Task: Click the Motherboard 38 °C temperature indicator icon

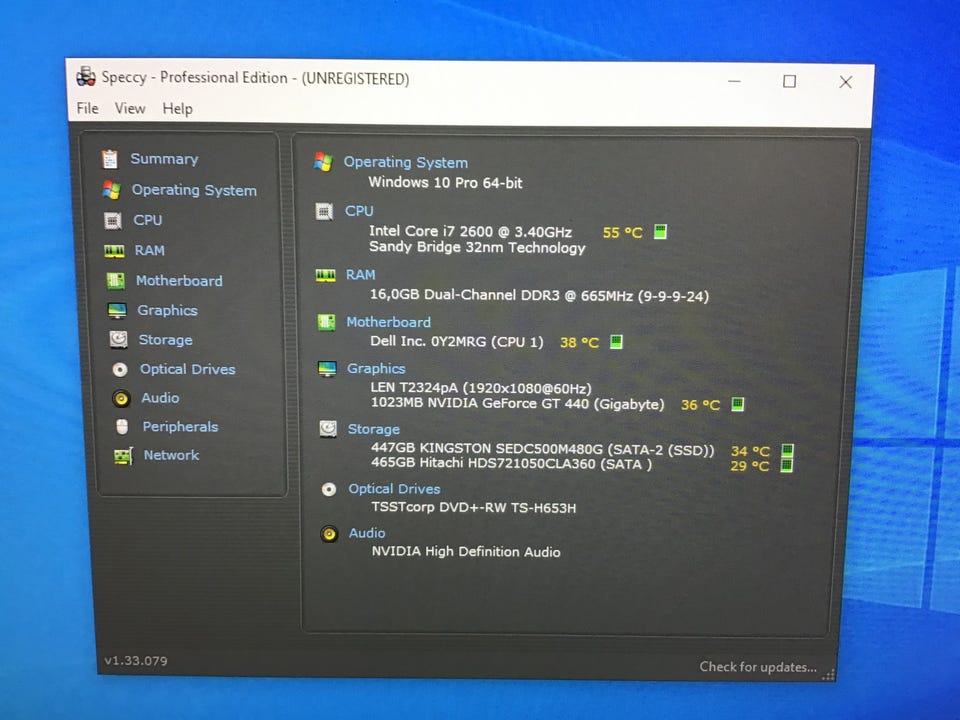Action: point(616,342)
